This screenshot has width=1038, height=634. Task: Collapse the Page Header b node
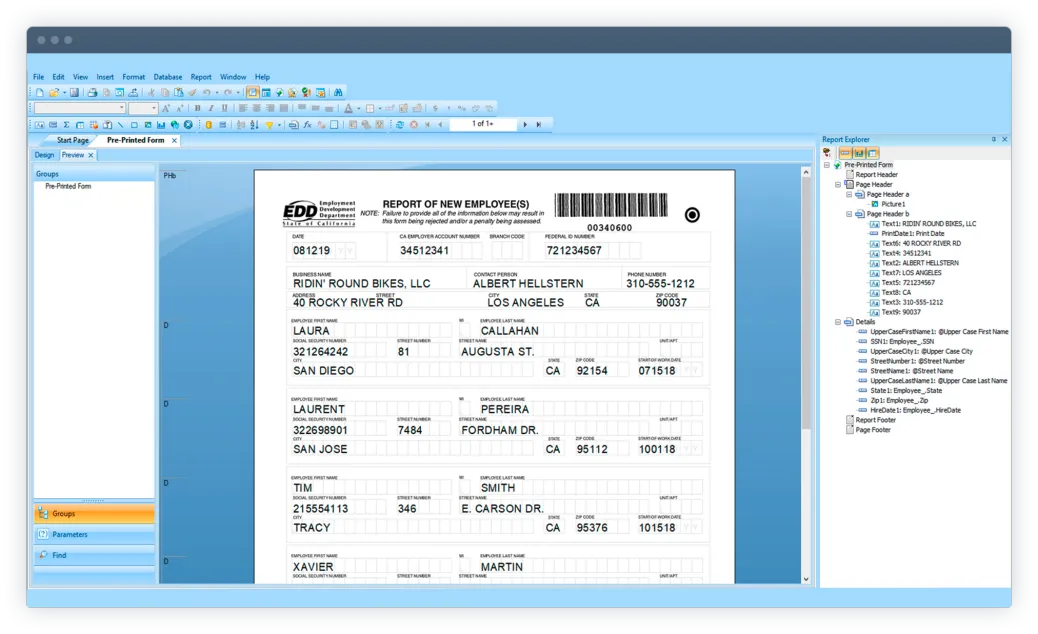pyautogui.click(x=849, y=215)
